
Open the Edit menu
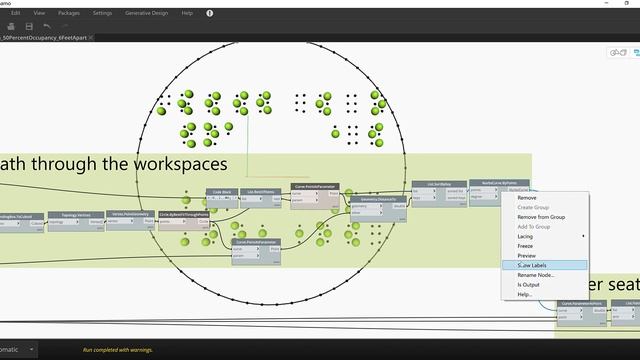pyautogui.click(x=16, y=13)
